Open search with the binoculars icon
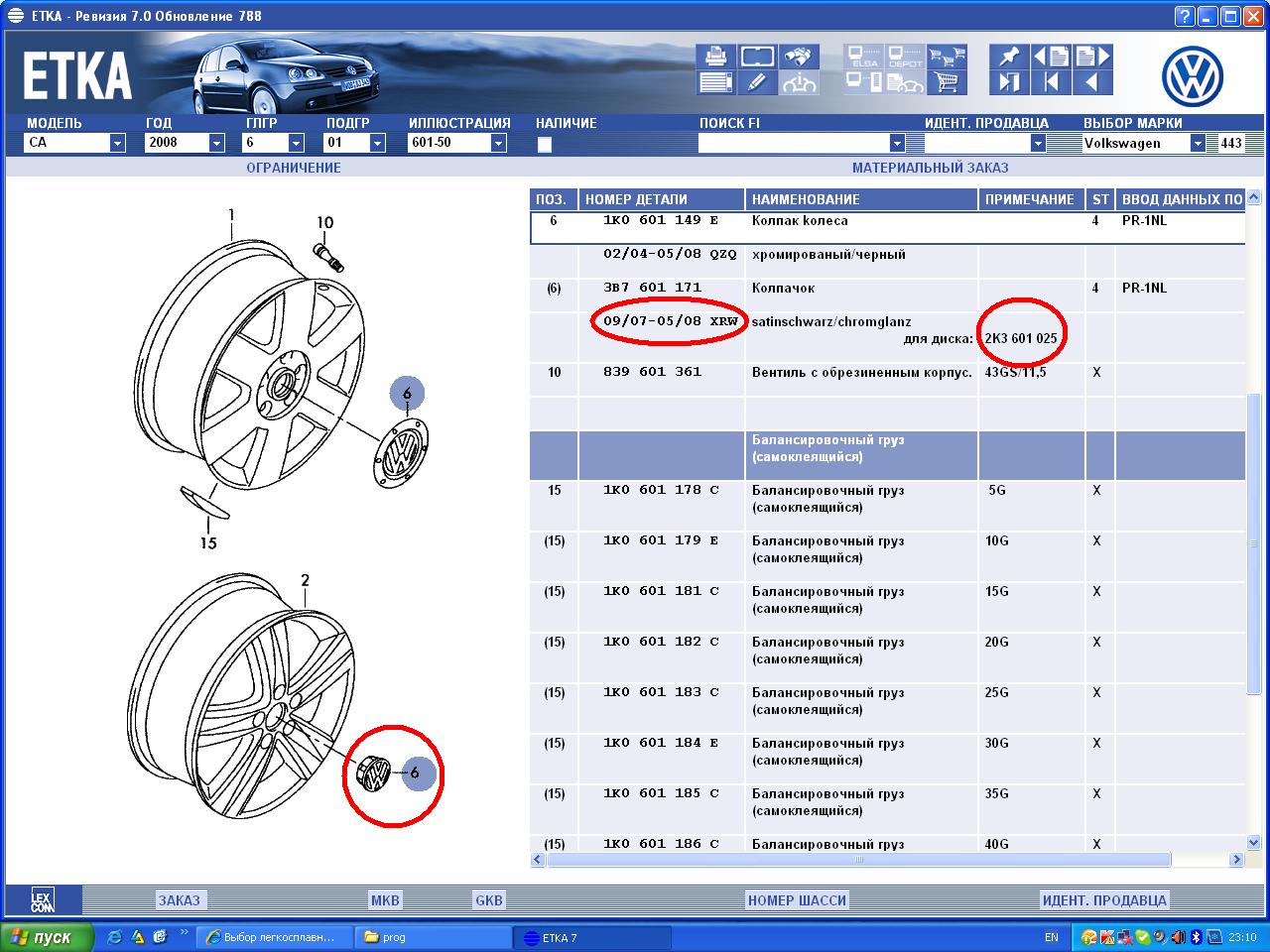 pyautogui.click(x=799, y=57)
